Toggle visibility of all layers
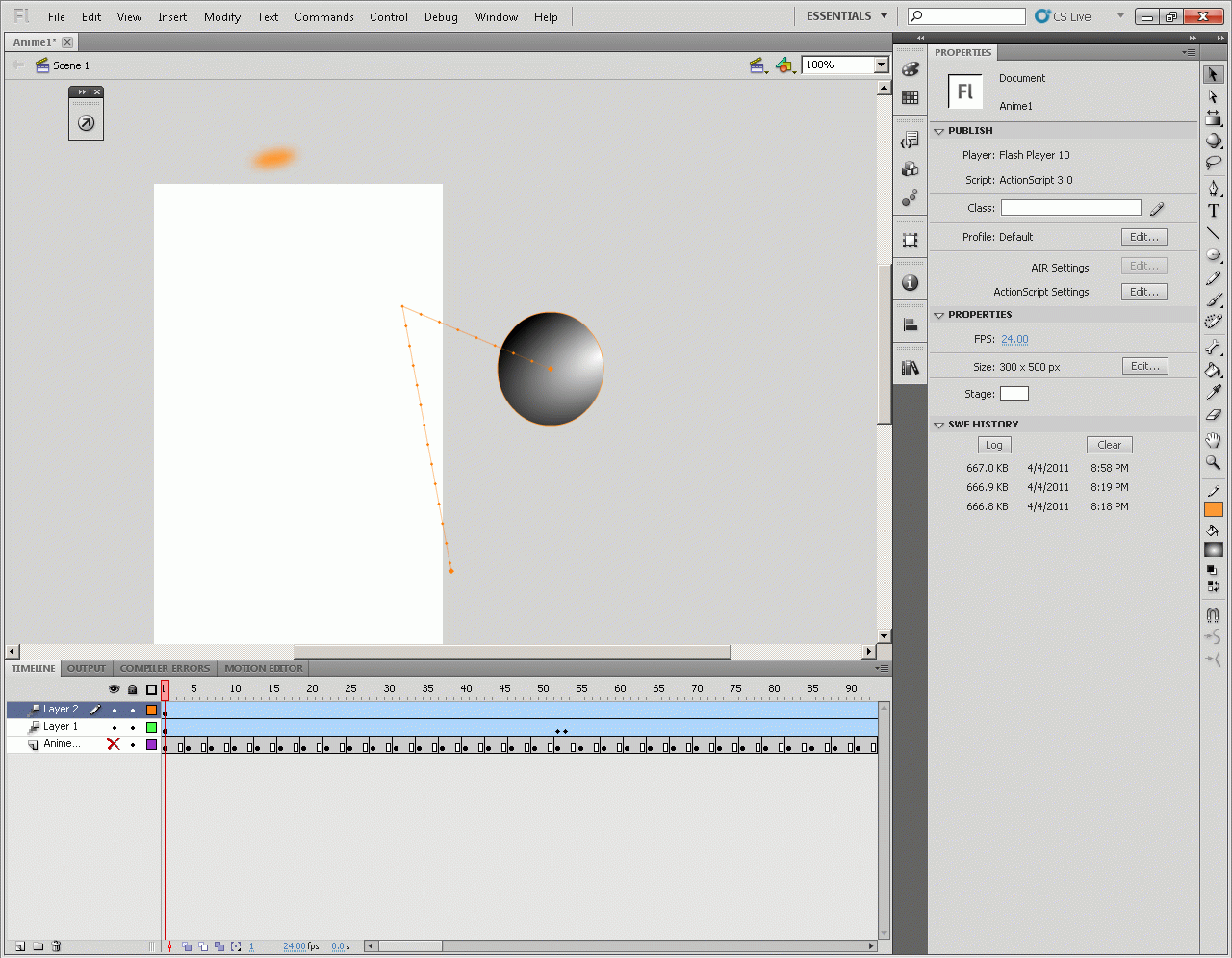The width and height of the screenshot is (1232, 958). click(114, 689)
